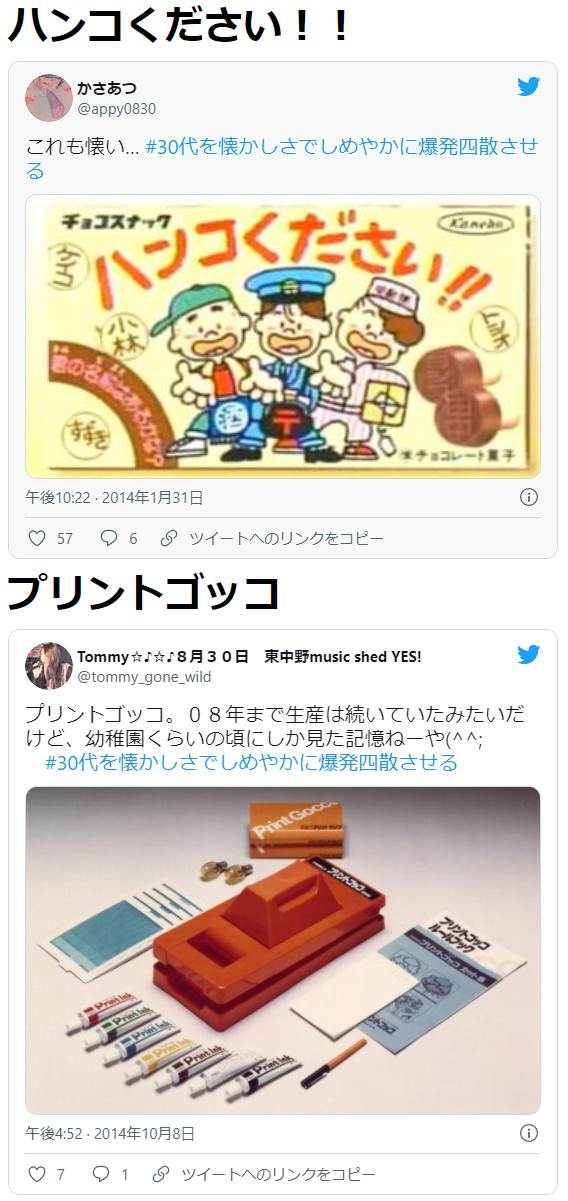Copy link to the プリントゴッコ tweet
Screen dimensions: 568x1201
pos(264,1174)
